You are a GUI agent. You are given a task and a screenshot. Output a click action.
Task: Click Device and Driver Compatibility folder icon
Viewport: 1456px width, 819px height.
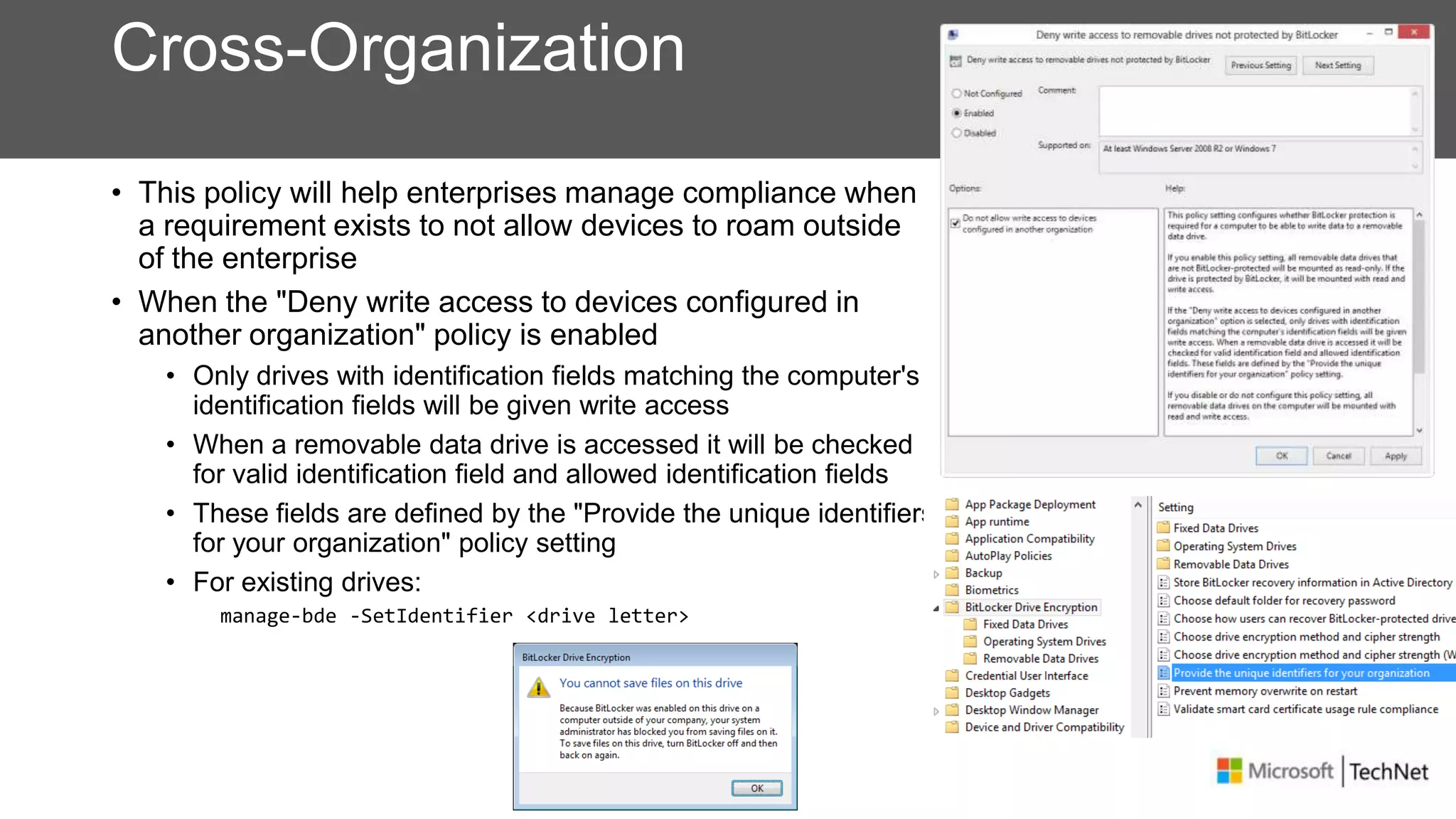point(952,727)
